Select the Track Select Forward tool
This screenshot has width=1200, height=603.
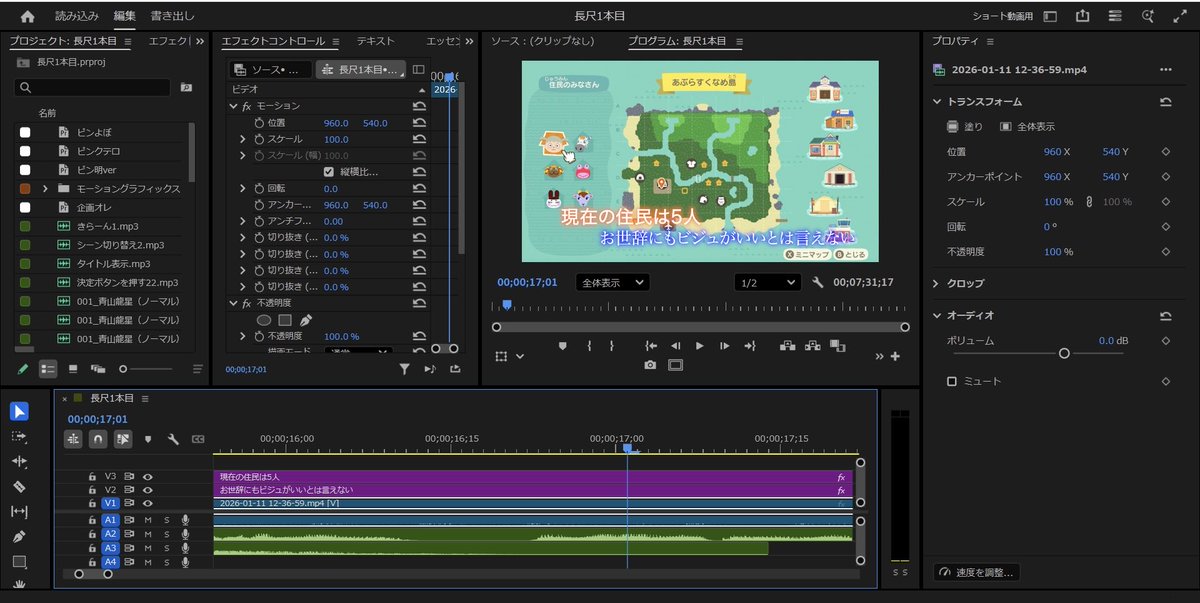[x=19, y=437]
